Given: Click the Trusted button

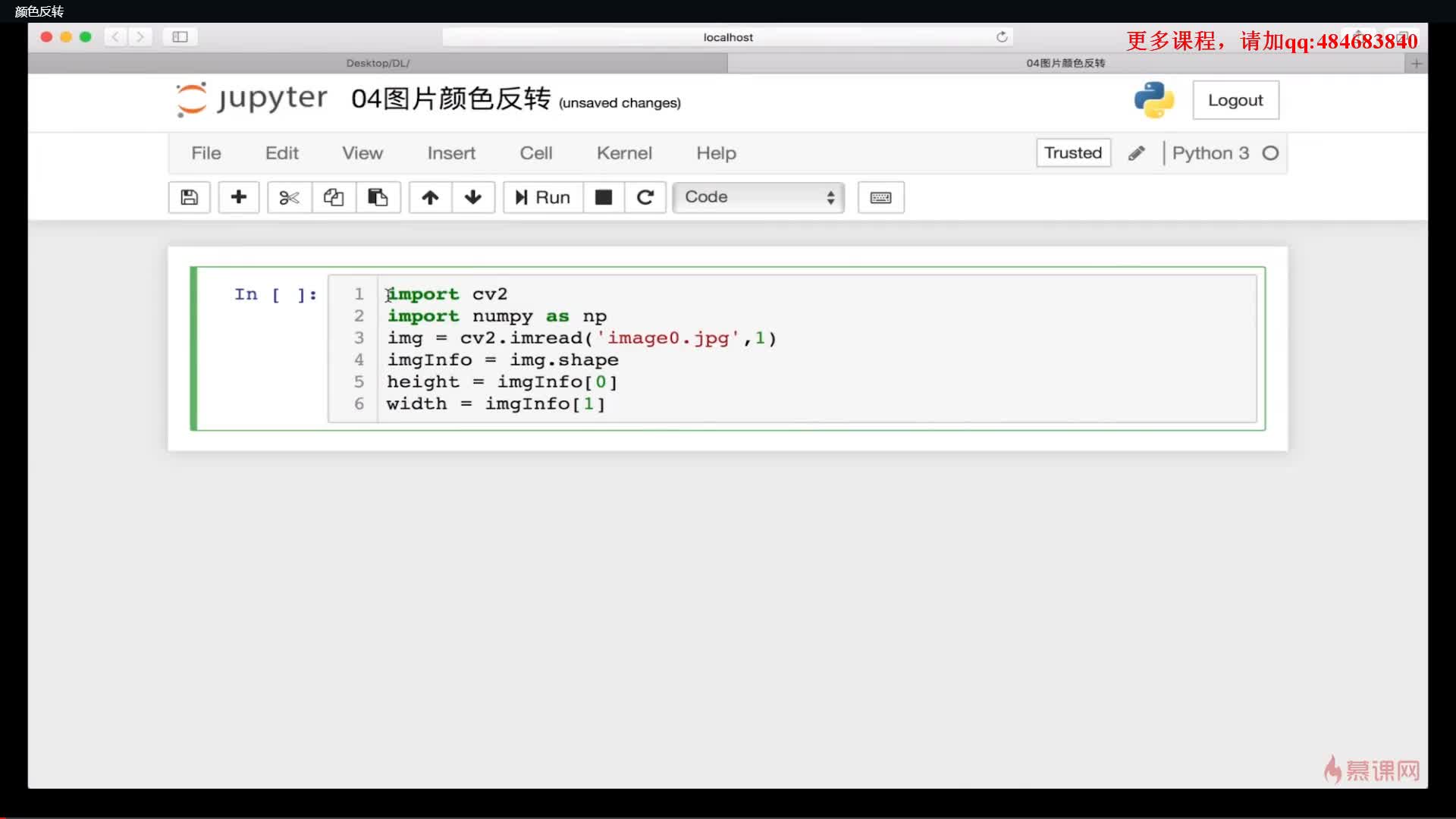Looking at the screenshot, I should (1072, 152).
